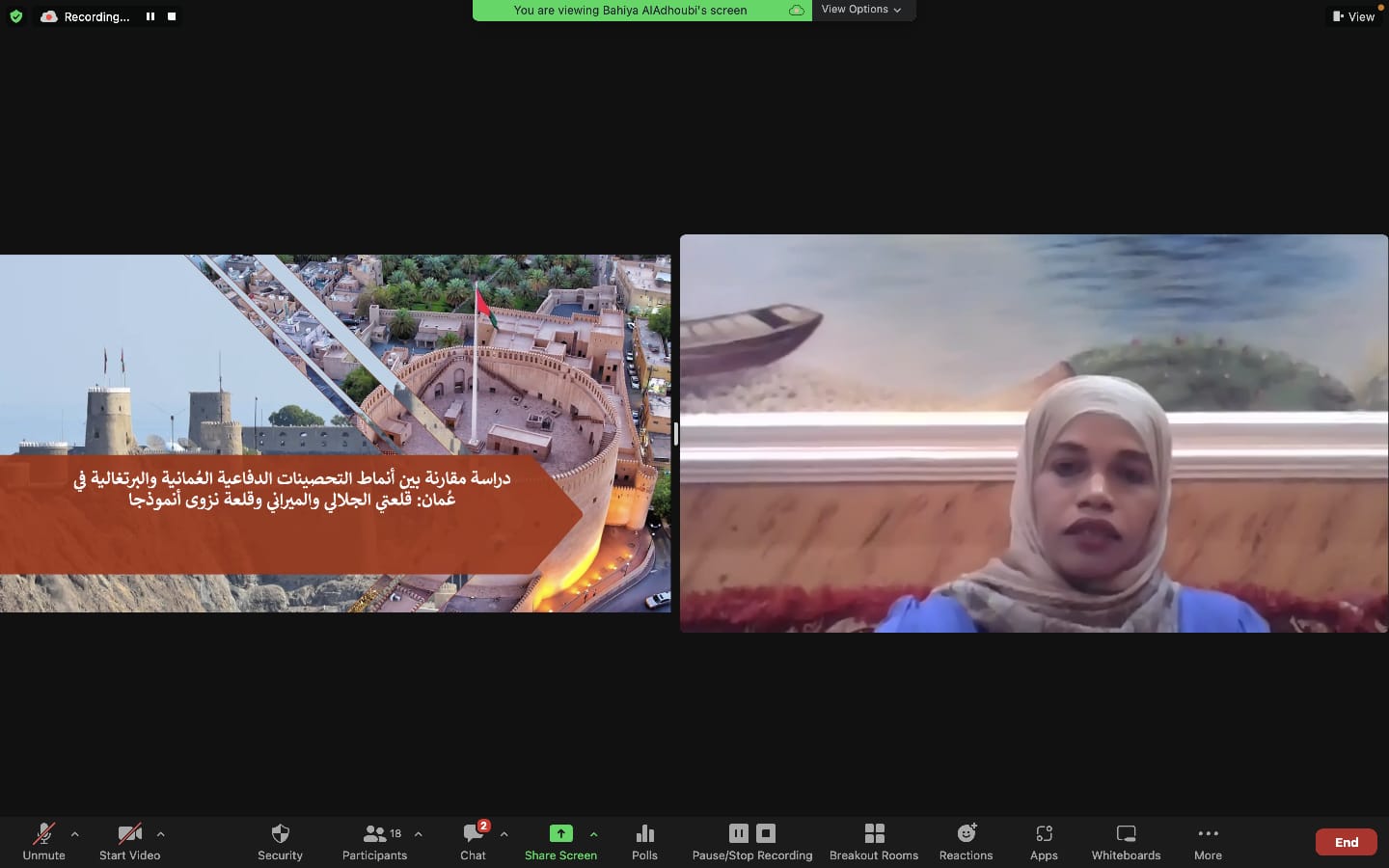Pause recording in bottom toolbar
This screenshot has height=868, width=1389.
pos(739,833)
